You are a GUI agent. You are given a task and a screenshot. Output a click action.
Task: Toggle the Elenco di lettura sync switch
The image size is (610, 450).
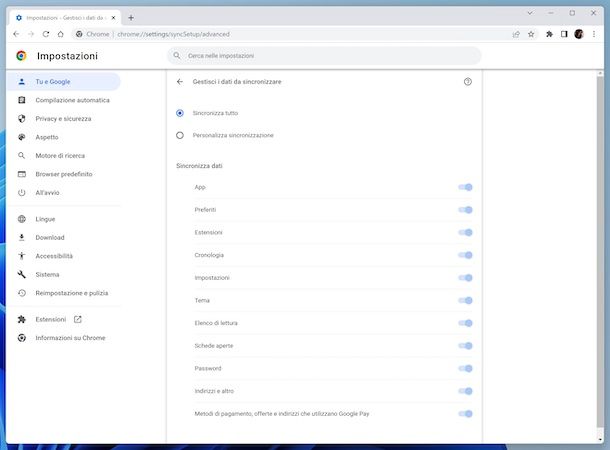point(465,323)
